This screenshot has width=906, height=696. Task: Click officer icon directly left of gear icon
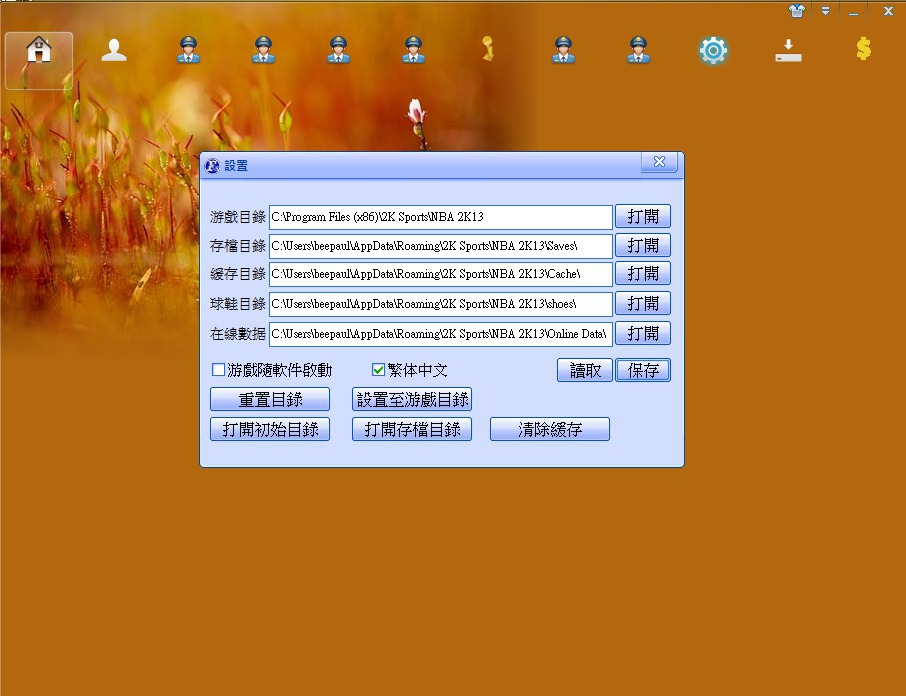coord(638,50)
